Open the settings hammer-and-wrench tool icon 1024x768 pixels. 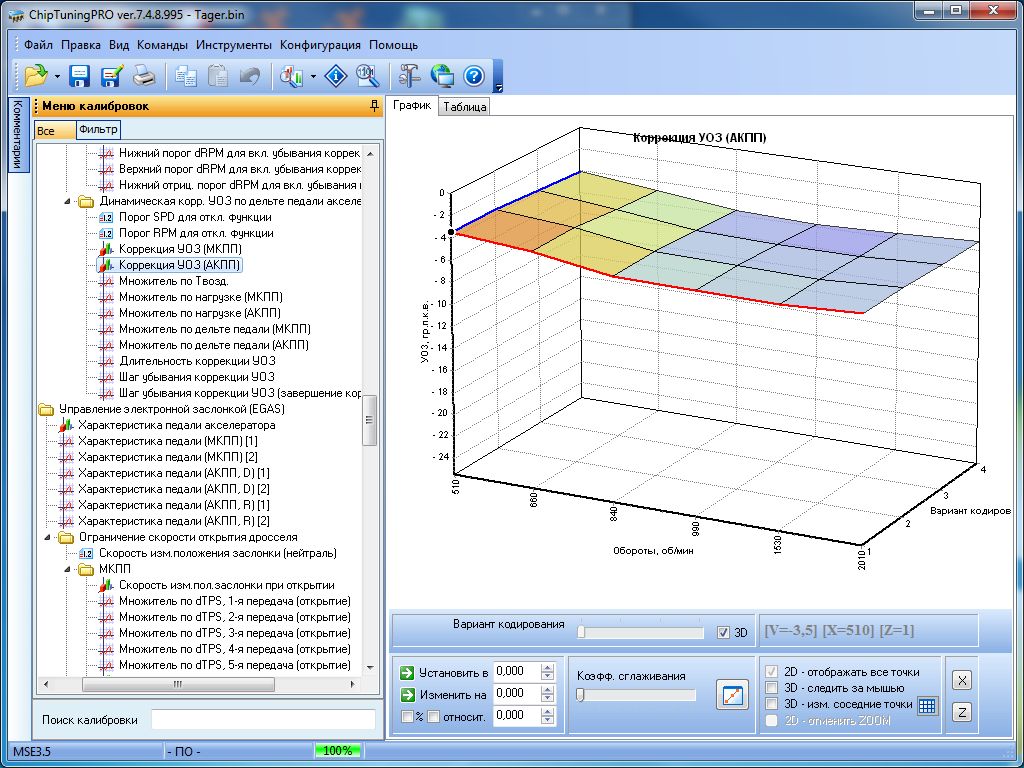(x=409, y=76)
